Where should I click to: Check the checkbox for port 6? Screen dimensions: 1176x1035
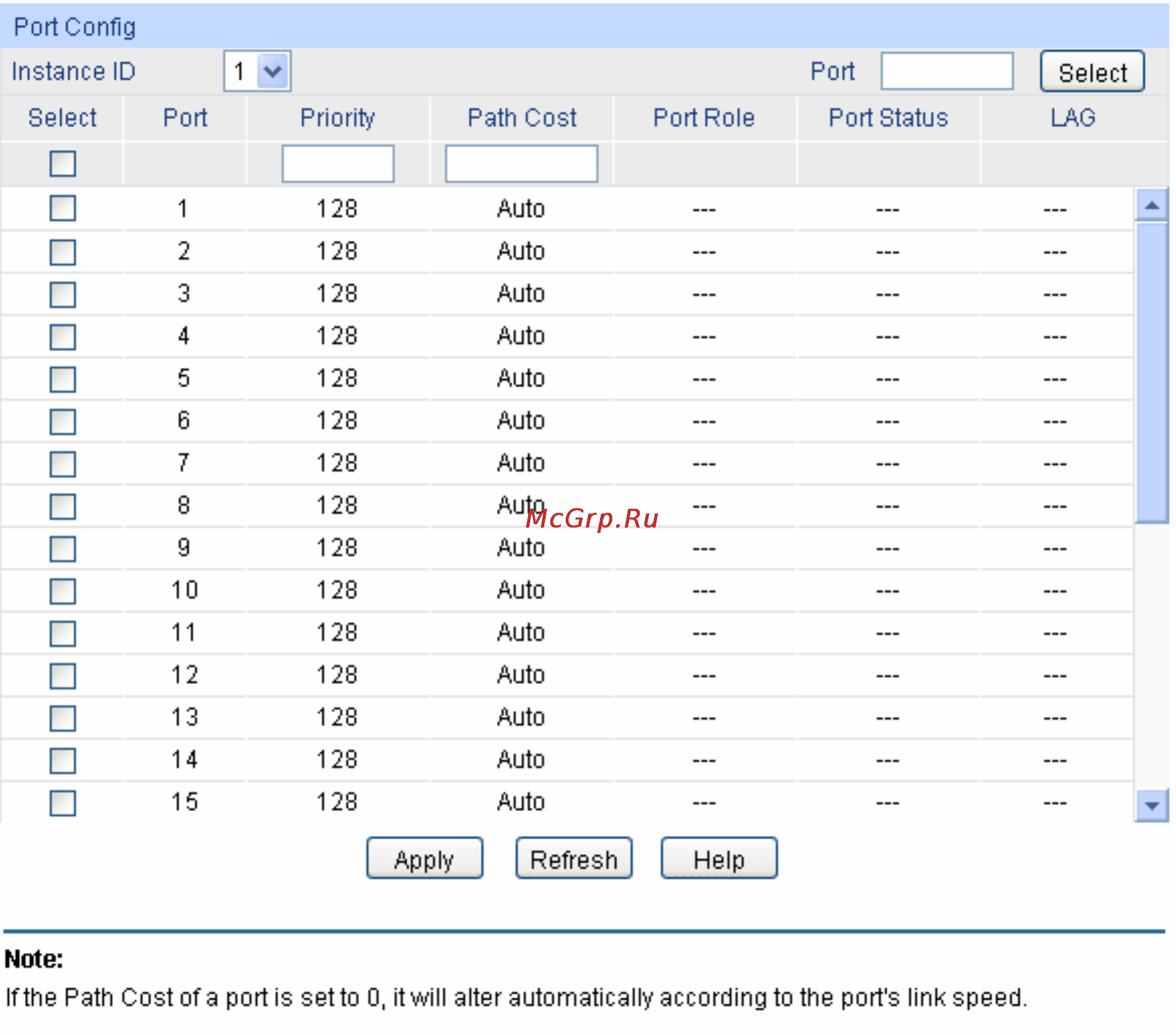coord(62,421)
